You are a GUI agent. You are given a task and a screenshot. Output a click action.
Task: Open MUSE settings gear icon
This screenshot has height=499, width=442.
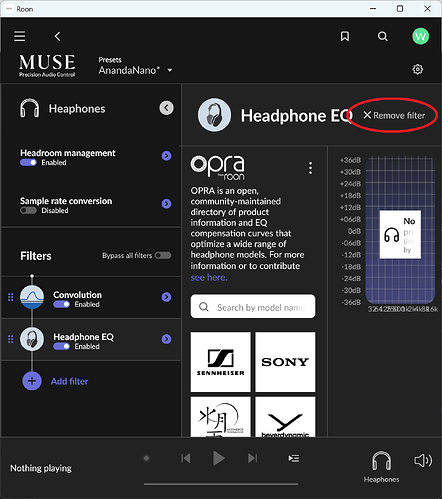coord(418,69)
